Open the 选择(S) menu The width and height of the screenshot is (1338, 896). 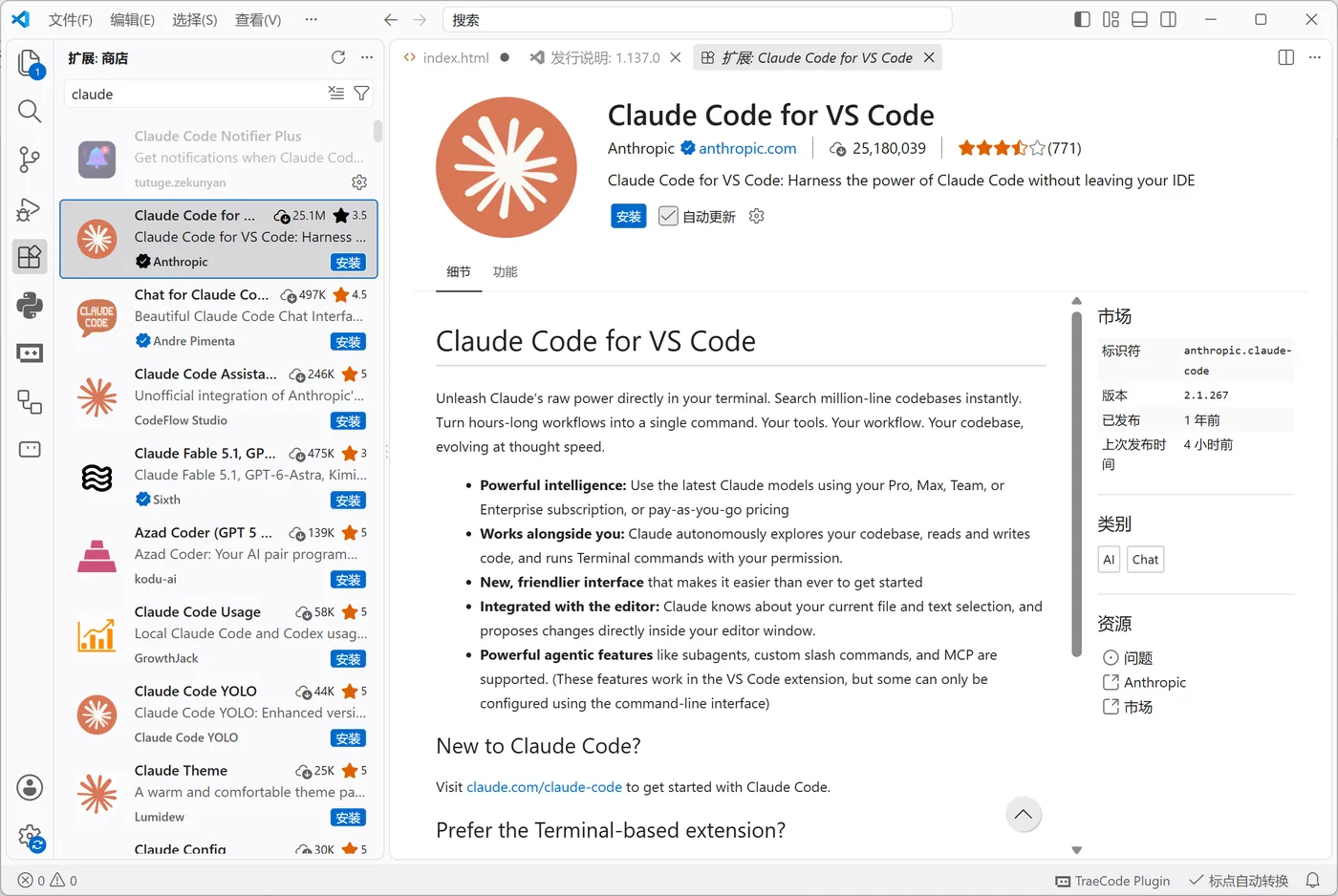coord(195,19)
